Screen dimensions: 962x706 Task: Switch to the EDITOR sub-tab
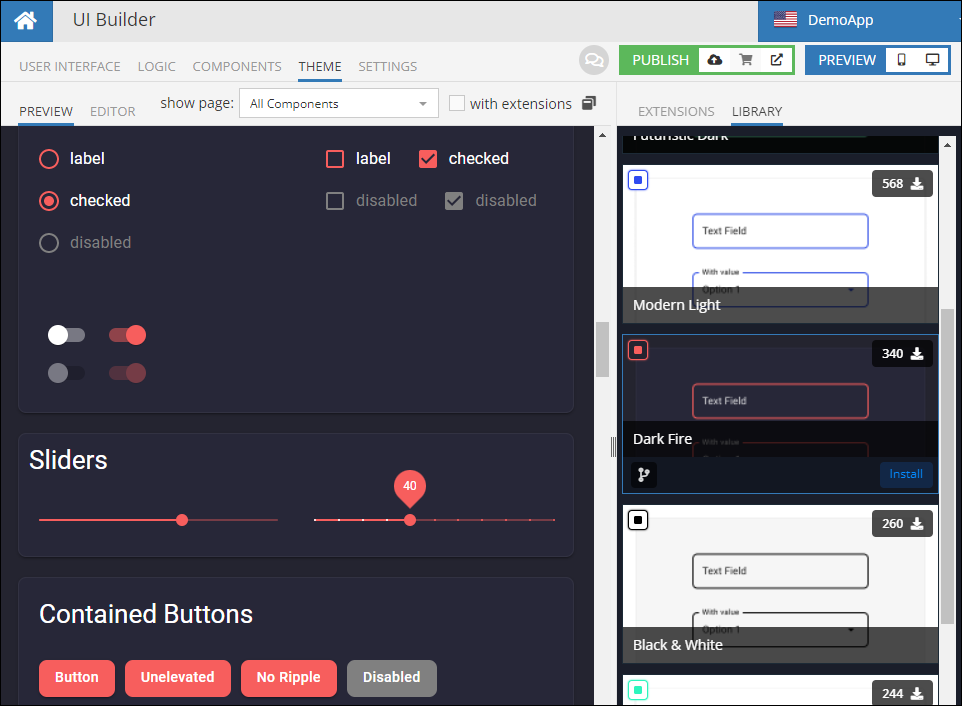point(113,112)
